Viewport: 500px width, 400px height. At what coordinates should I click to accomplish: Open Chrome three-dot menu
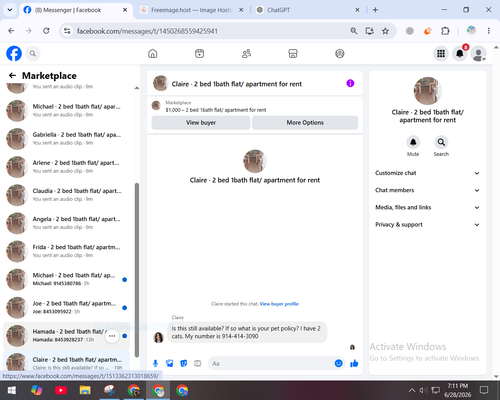tap(489, 31)
